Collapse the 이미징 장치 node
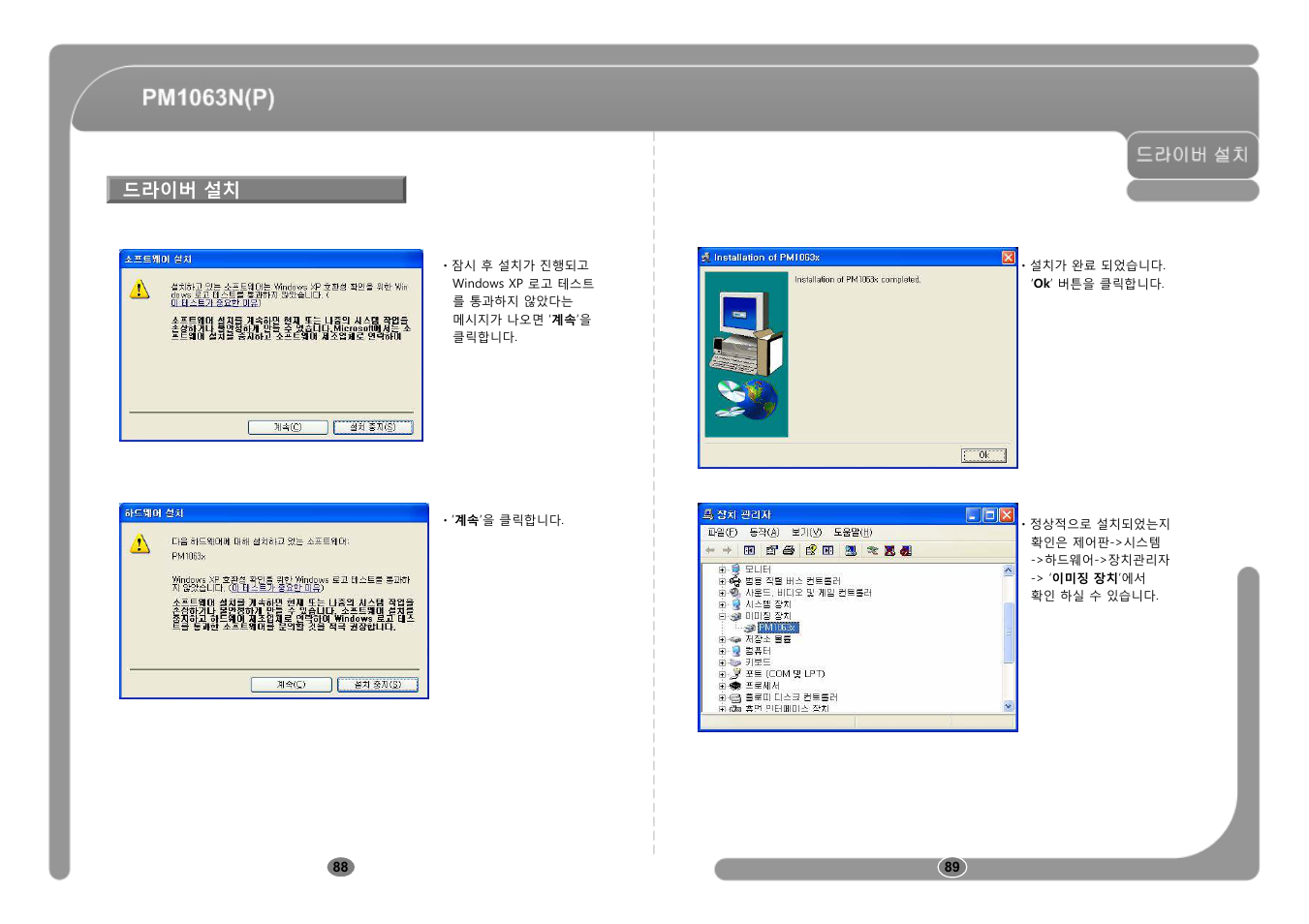1309x924 pixels. click(722, 616)
